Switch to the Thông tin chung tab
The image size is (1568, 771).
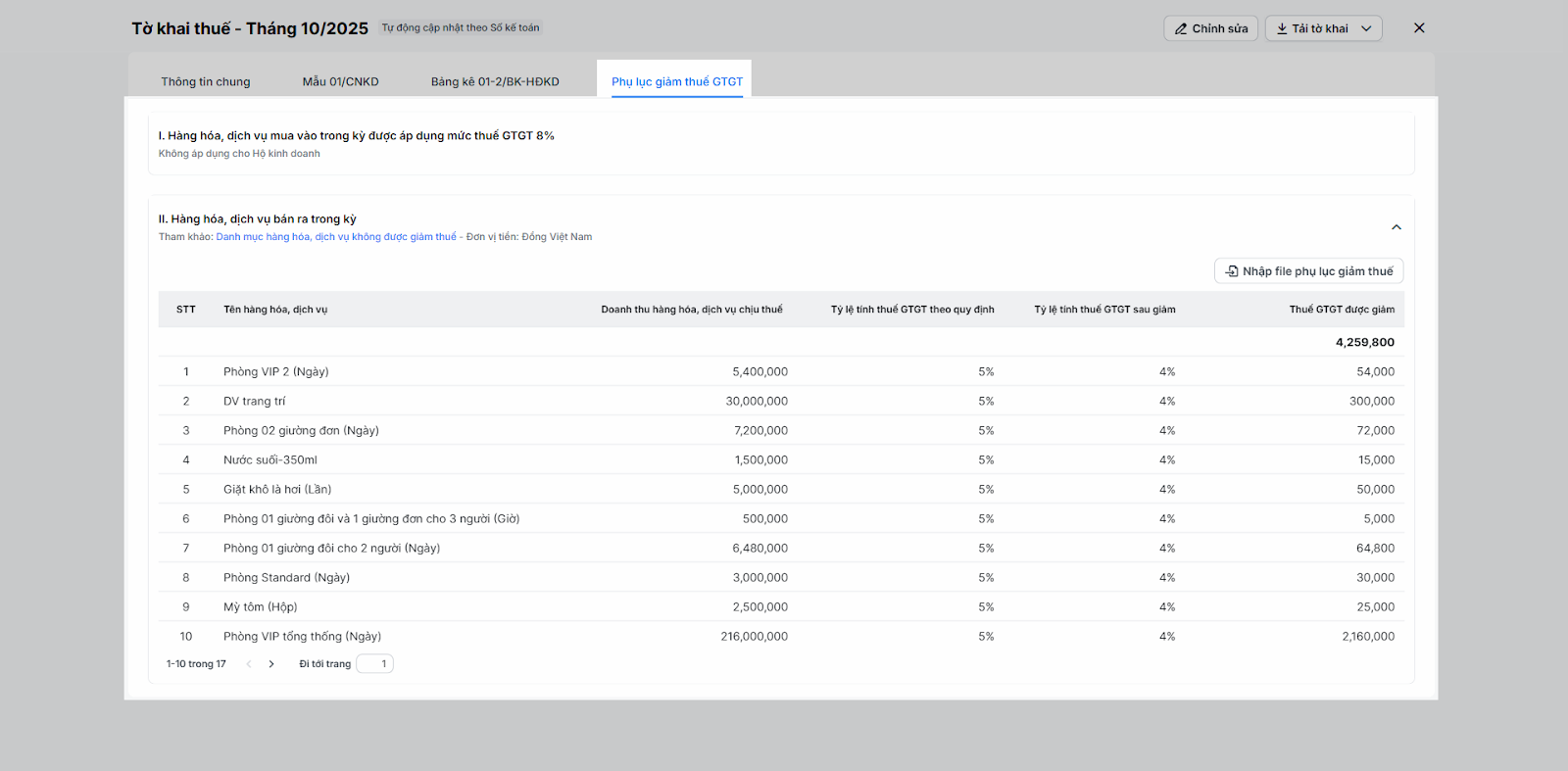point(206,81)
